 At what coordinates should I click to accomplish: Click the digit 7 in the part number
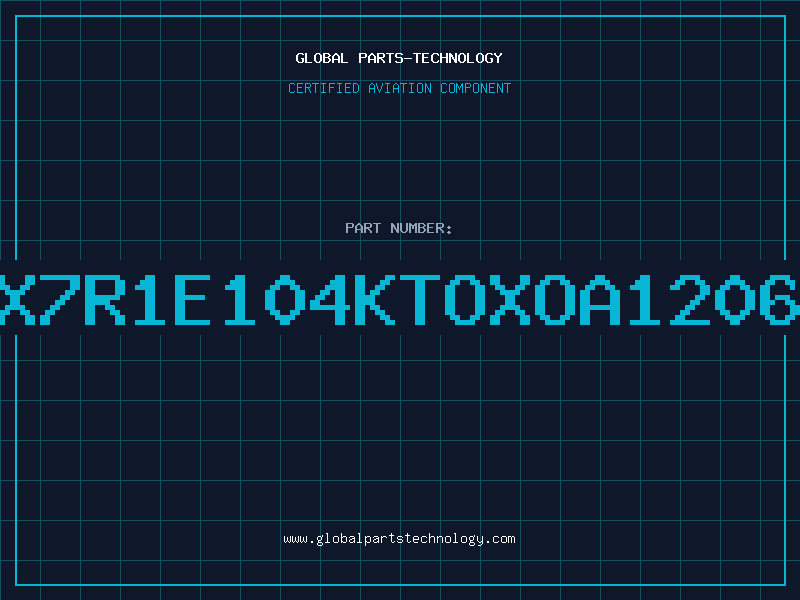[60, 299]
